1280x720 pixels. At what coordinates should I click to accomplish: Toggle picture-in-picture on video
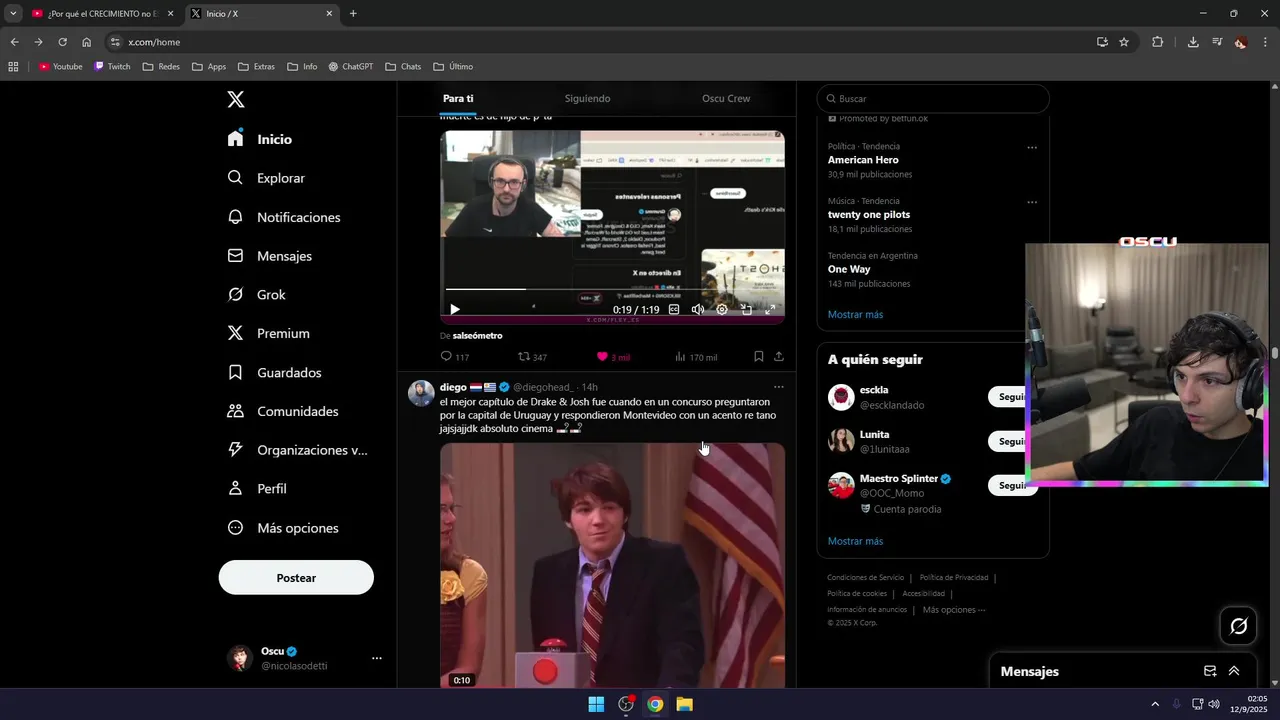746,310
